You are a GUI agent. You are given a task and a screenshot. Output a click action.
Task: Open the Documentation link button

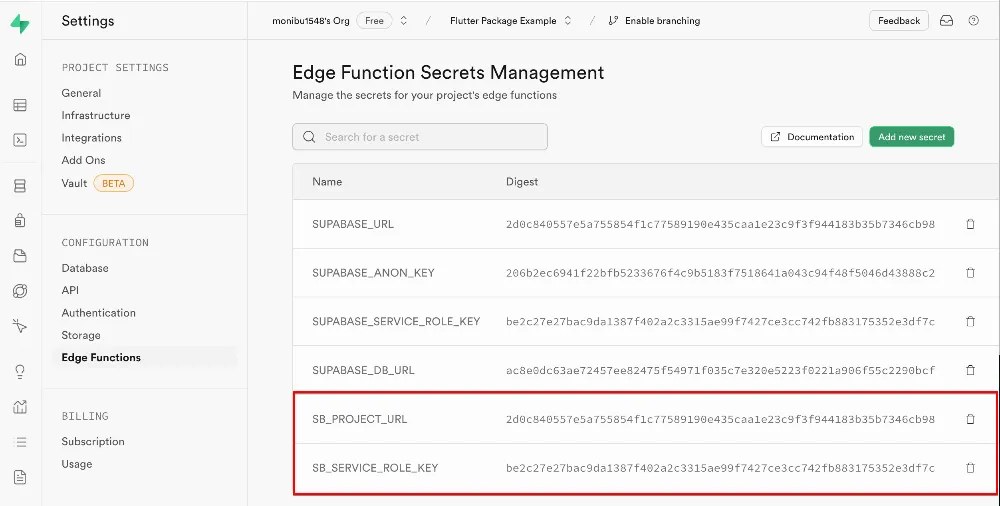811,137
